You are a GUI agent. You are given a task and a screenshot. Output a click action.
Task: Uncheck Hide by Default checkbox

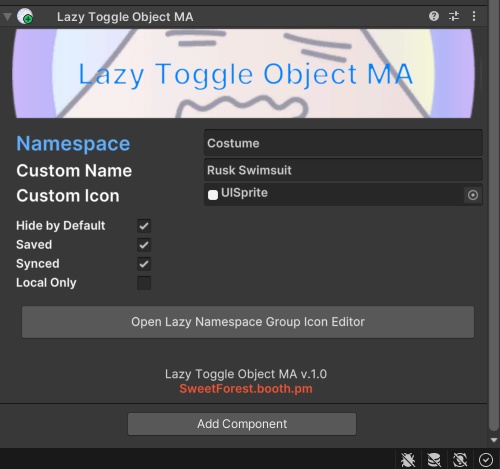(144, 226)
